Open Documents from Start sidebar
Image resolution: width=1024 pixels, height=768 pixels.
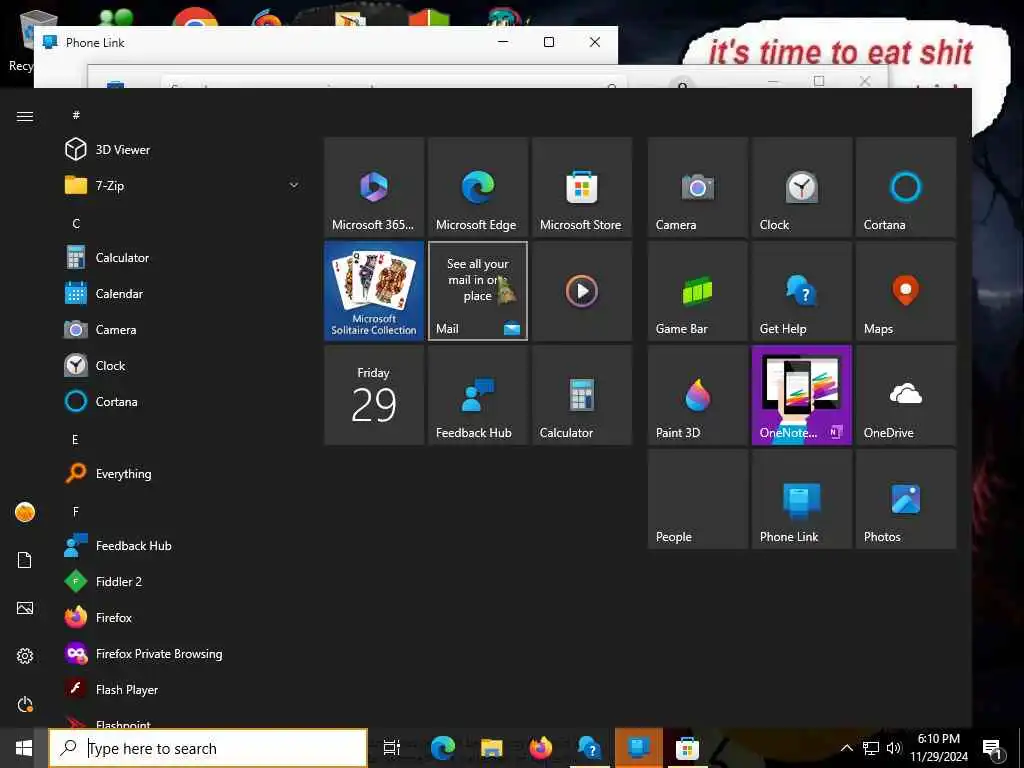tap(25, 560)
